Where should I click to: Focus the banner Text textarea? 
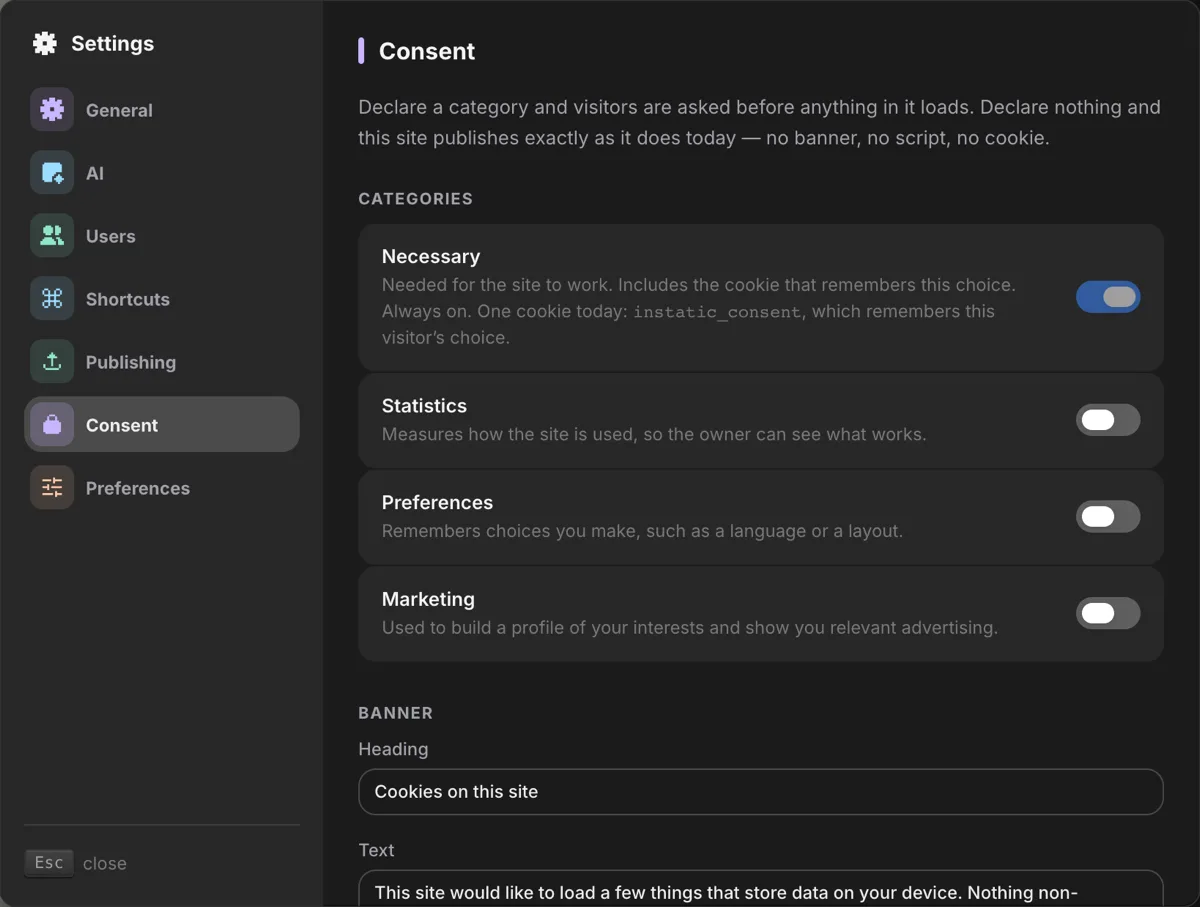pos(761,889)
